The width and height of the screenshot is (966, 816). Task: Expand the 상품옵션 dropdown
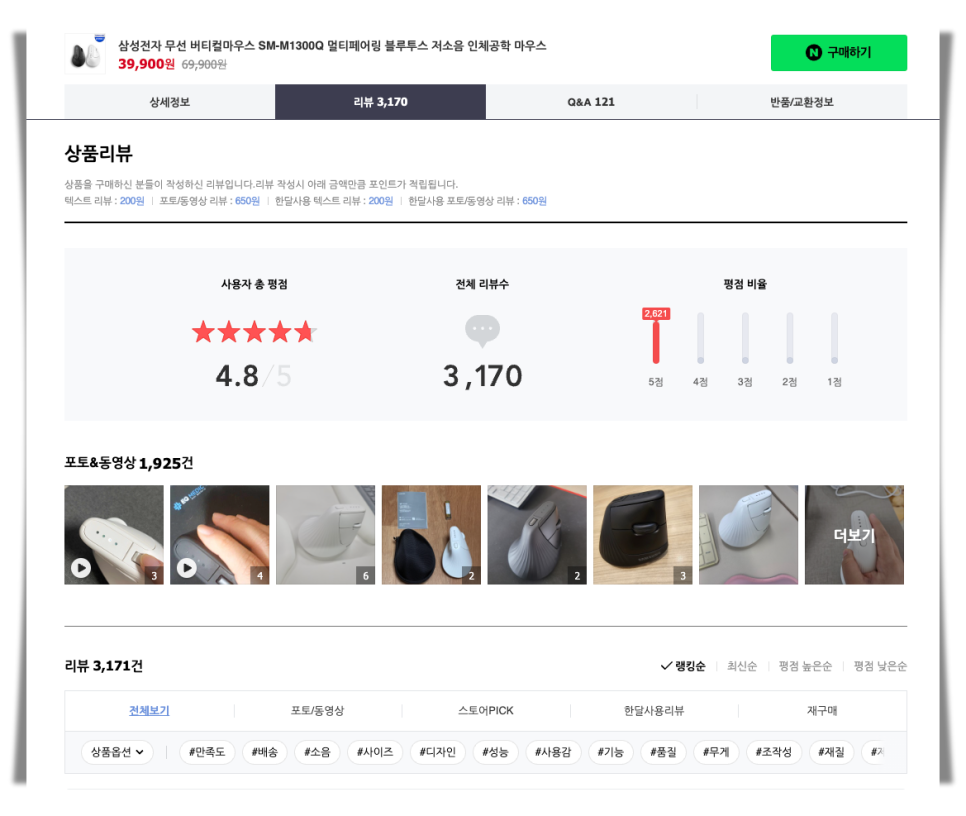pos(117,752)
